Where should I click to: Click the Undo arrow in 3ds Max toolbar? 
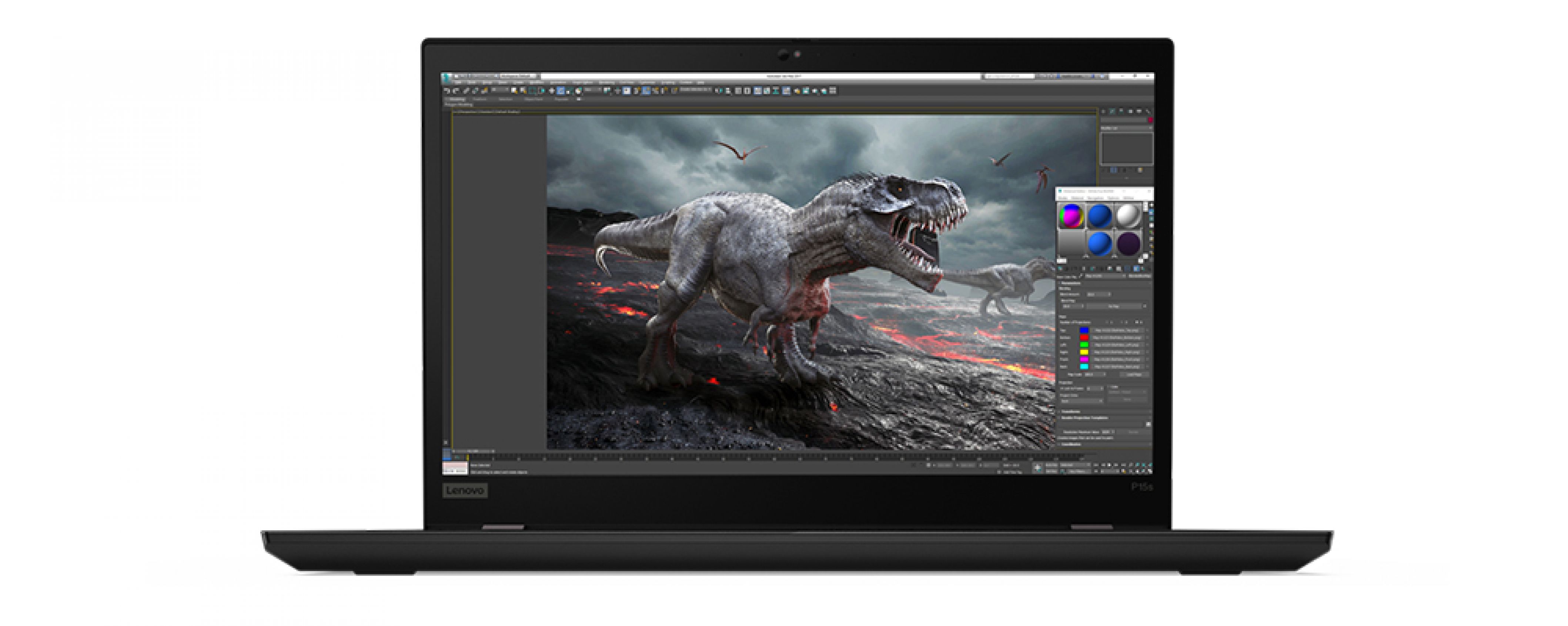pyautogui.click(x=447, y=91)
